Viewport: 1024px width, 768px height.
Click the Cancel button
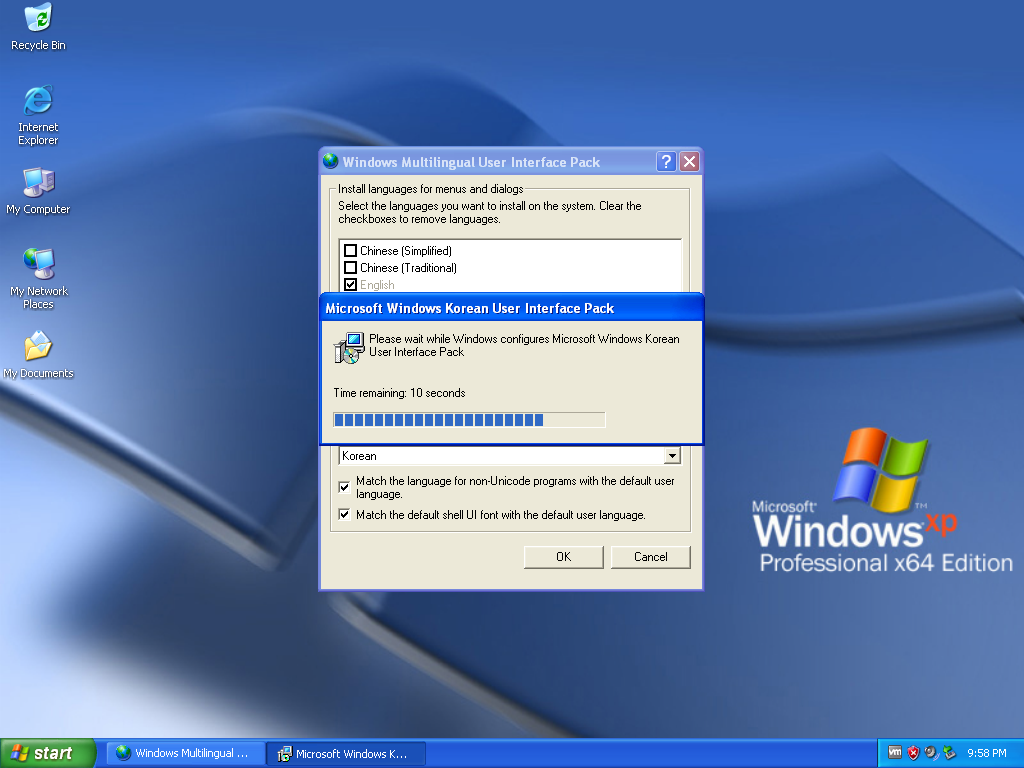click(650, 557)
